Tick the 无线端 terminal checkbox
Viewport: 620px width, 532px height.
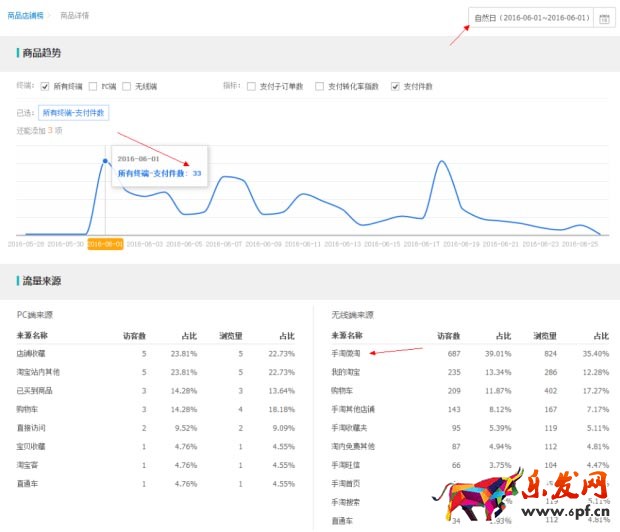click(x=127, y=86)
